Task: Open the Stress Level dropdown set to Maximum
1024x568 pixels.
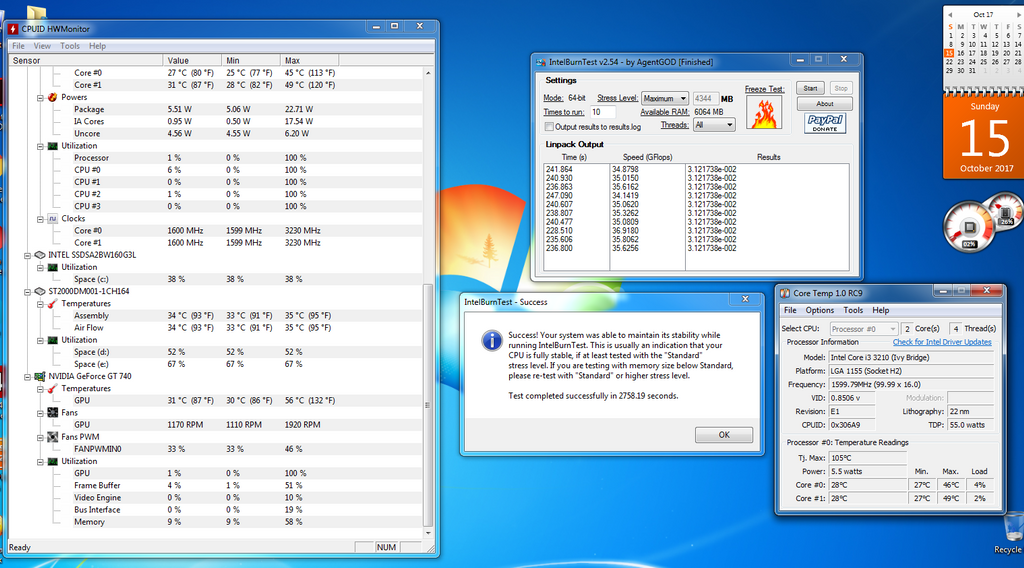Action: [x=665, y=99]
